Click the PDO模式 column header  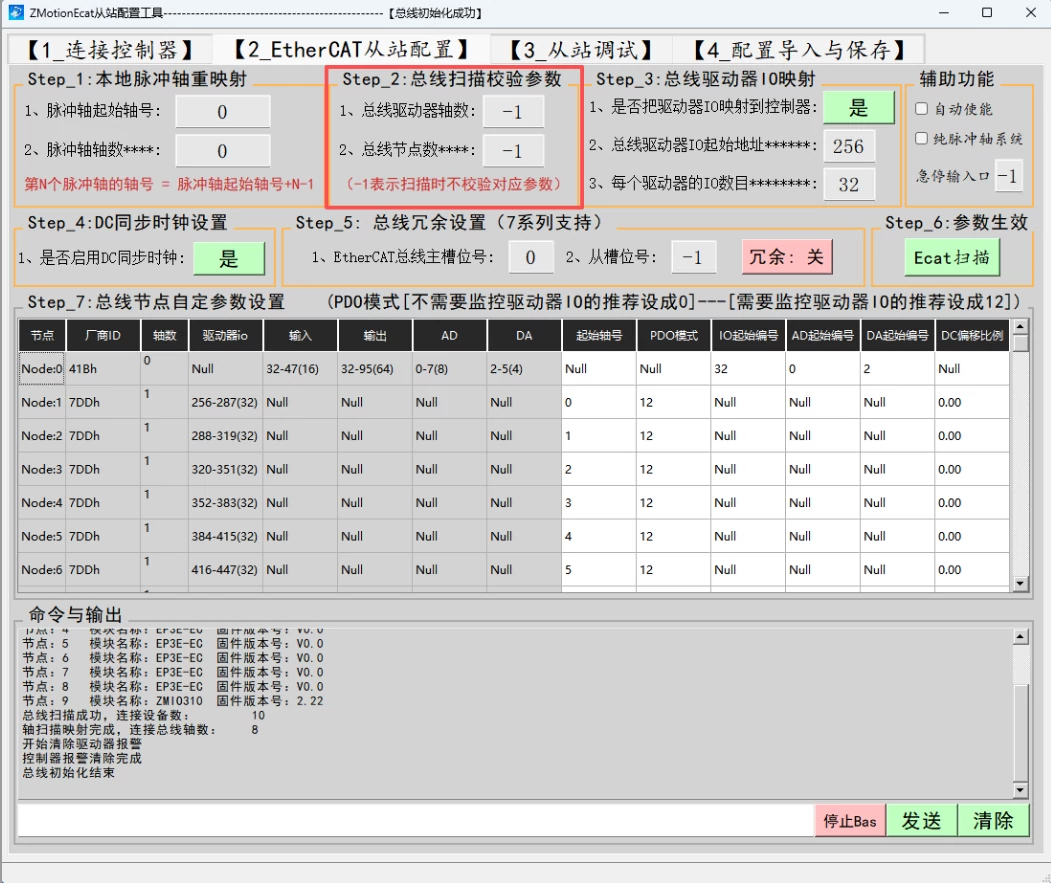[x=673, y=335]
